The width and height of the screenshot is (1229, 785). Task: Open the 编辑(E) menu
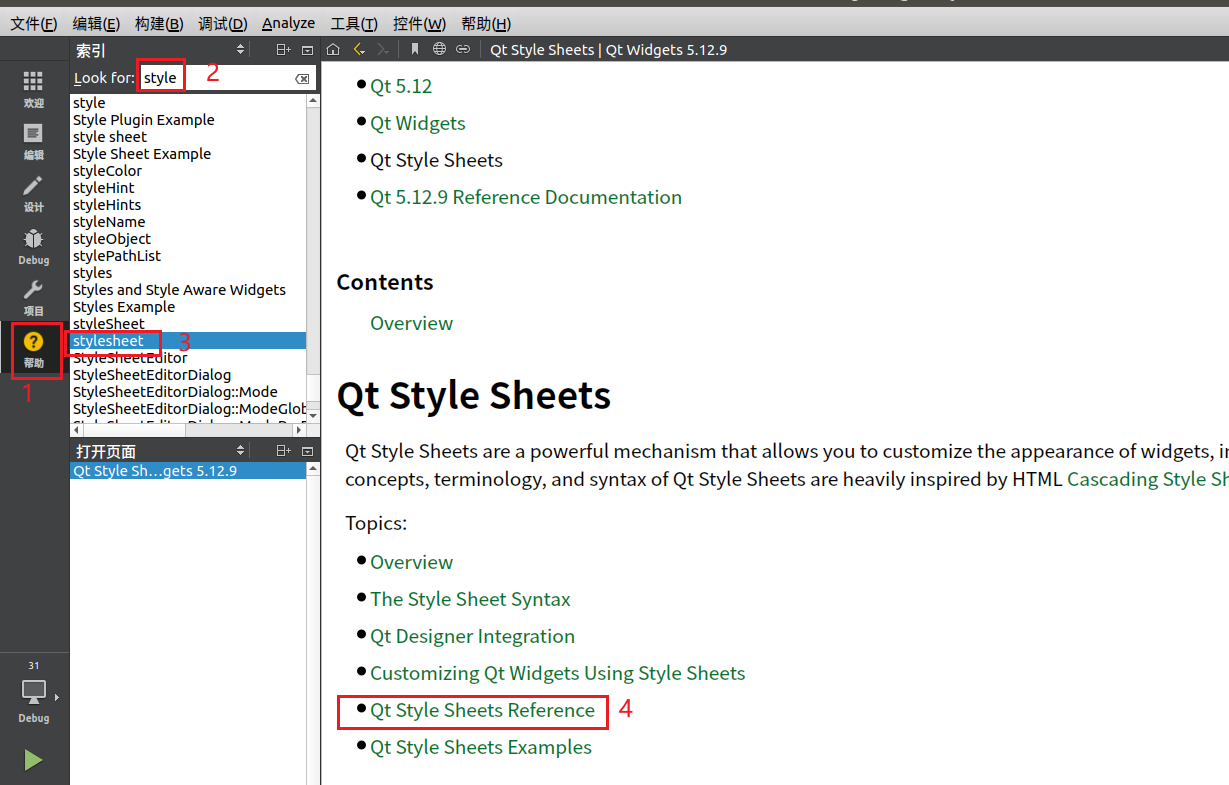[96, 23]
